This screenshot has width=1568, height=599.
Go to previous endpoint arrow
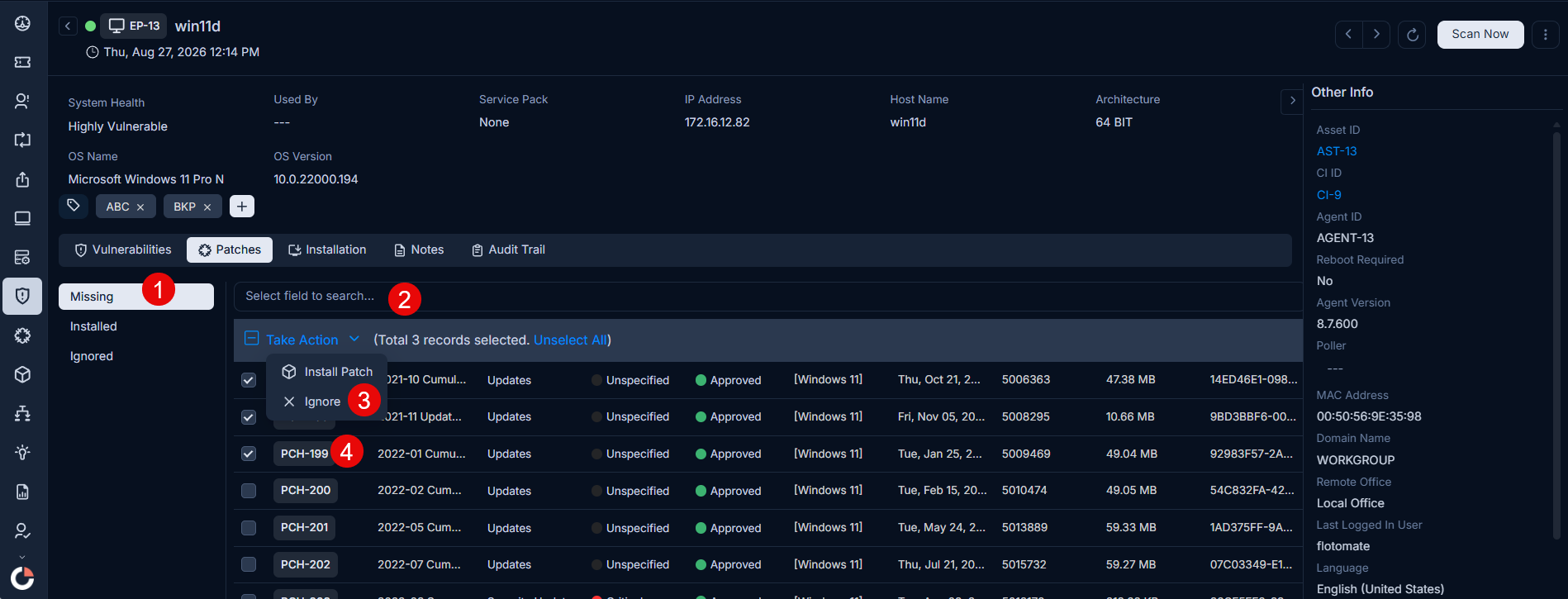pyautogui.click(x=1348, y=34)
